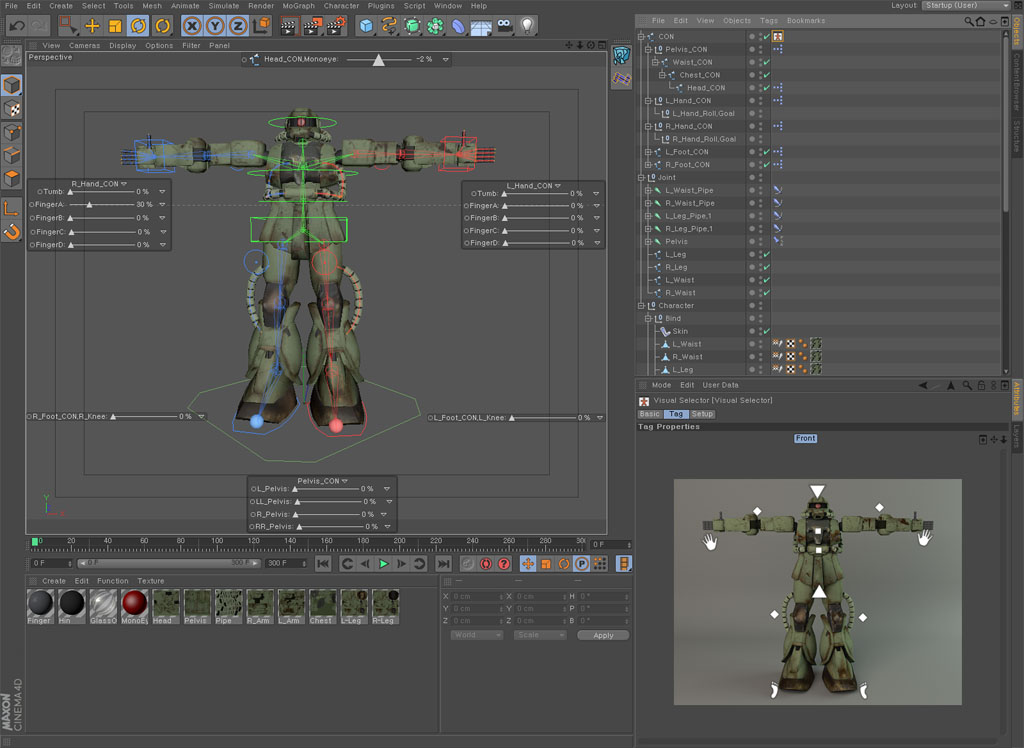Collapse the Character group node
1024x748 pixels.
pos(641,306)
